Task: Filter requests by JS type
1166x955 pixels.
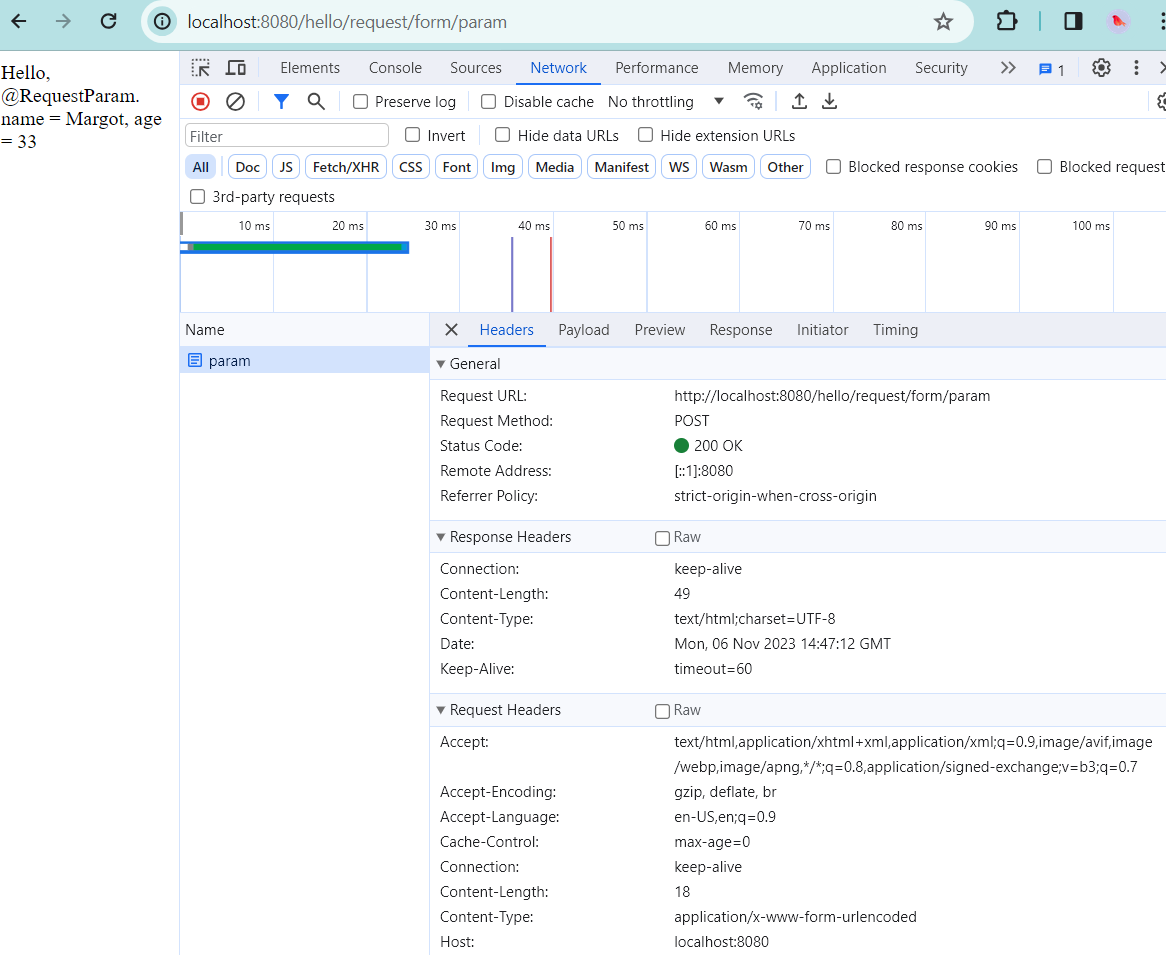Action: [x=286, y=167]
